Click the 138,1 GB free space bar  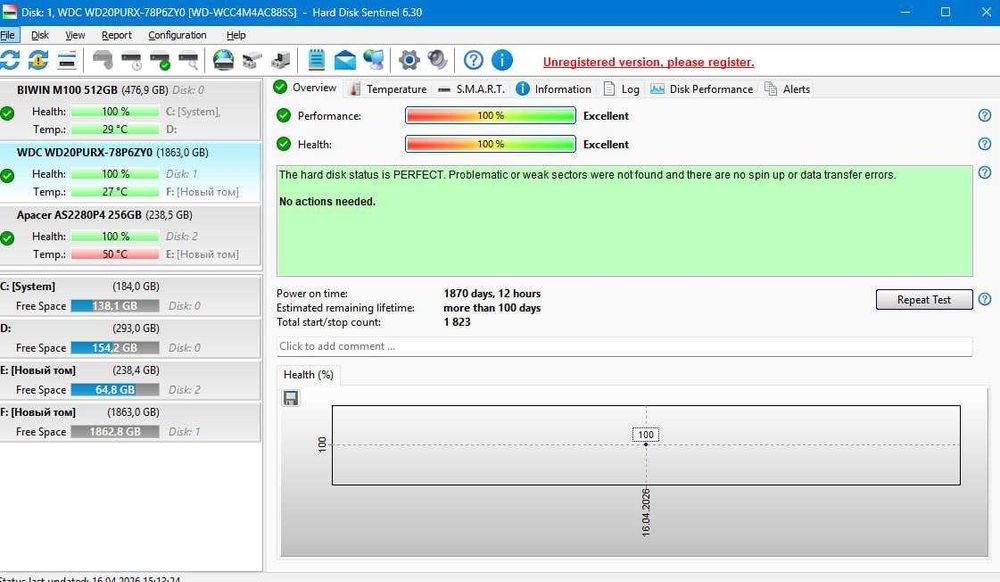[x=115, y=306]
